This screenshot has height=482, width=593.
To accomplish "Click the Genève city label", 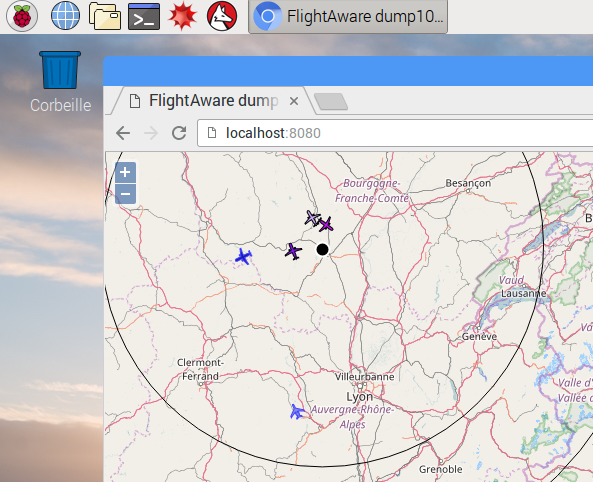I will pos(479,336).
